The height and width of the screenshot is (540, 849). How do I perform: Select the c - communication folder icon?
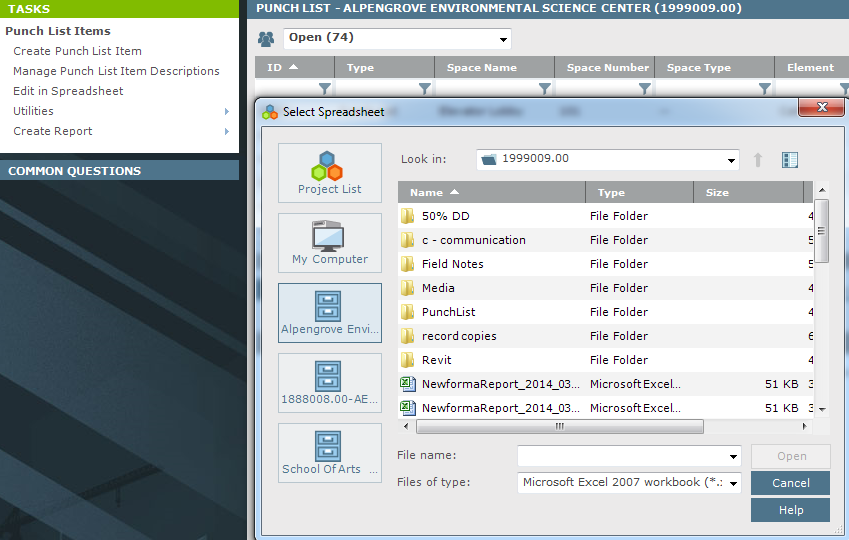tap(407, 240)
